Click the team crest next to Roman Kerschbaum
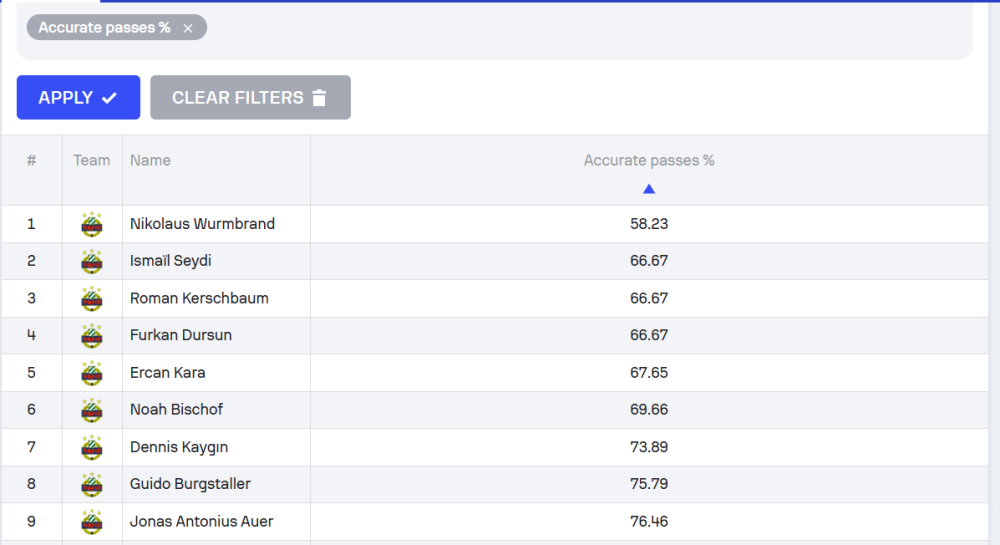1000x545 pixels. click(92, 298)
